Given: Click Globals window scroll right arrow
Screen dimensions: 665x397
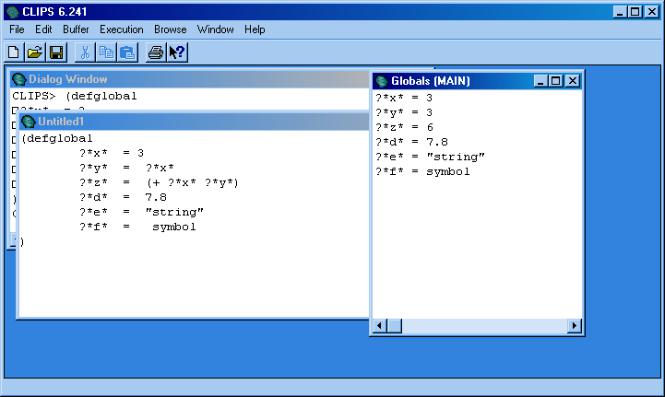Looking at the screenshot, I should pyautogui.click(x=574, y=326).
